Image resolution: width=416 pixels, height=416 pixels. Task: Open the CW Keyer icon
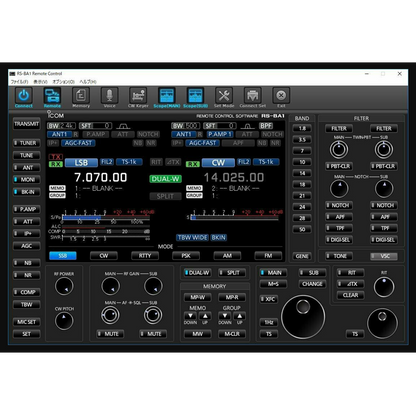(138, 96)
